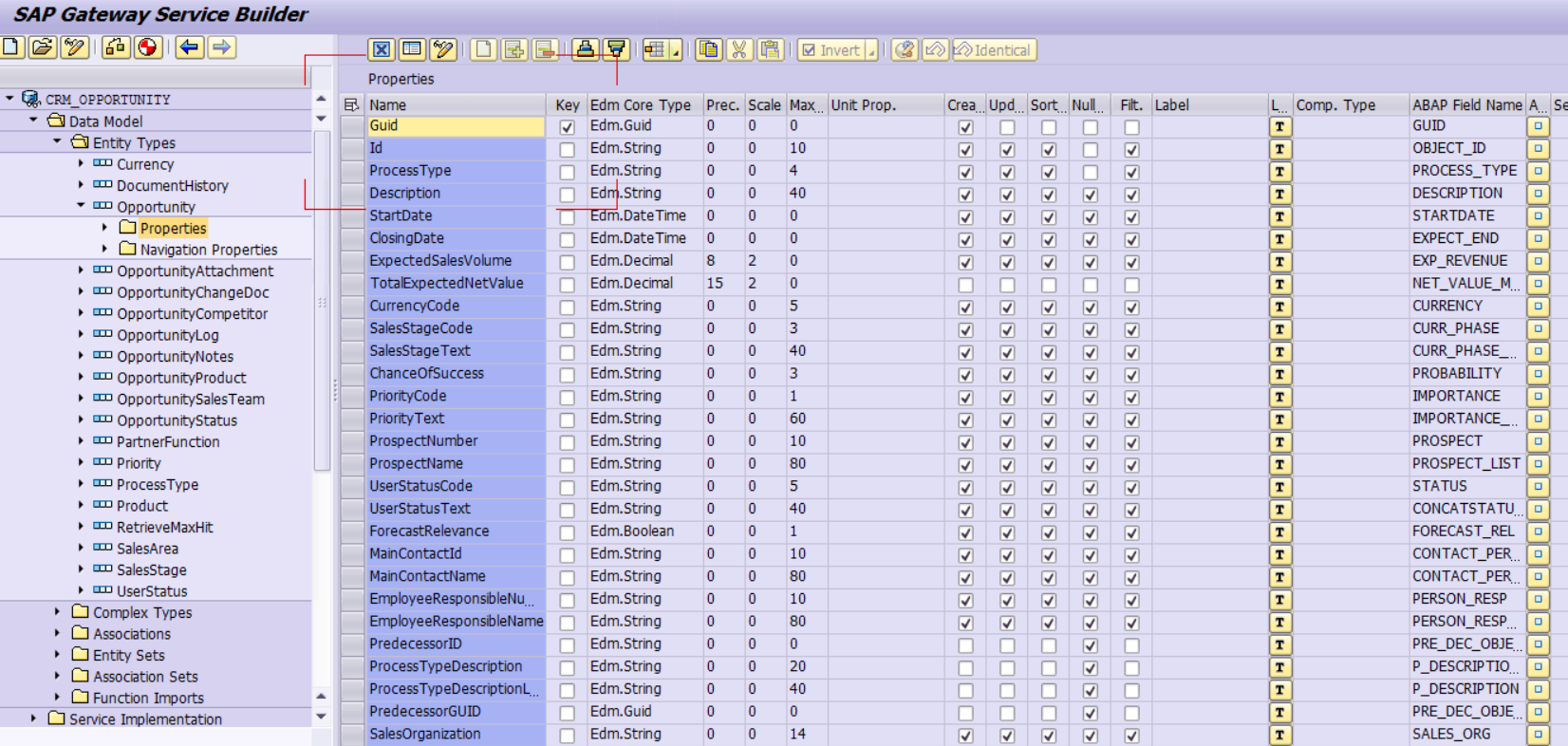This screenshot has width=1568, height=746.
Task: Toggle the Nullable checkbox for ClosingDate
Action: 1091,240
